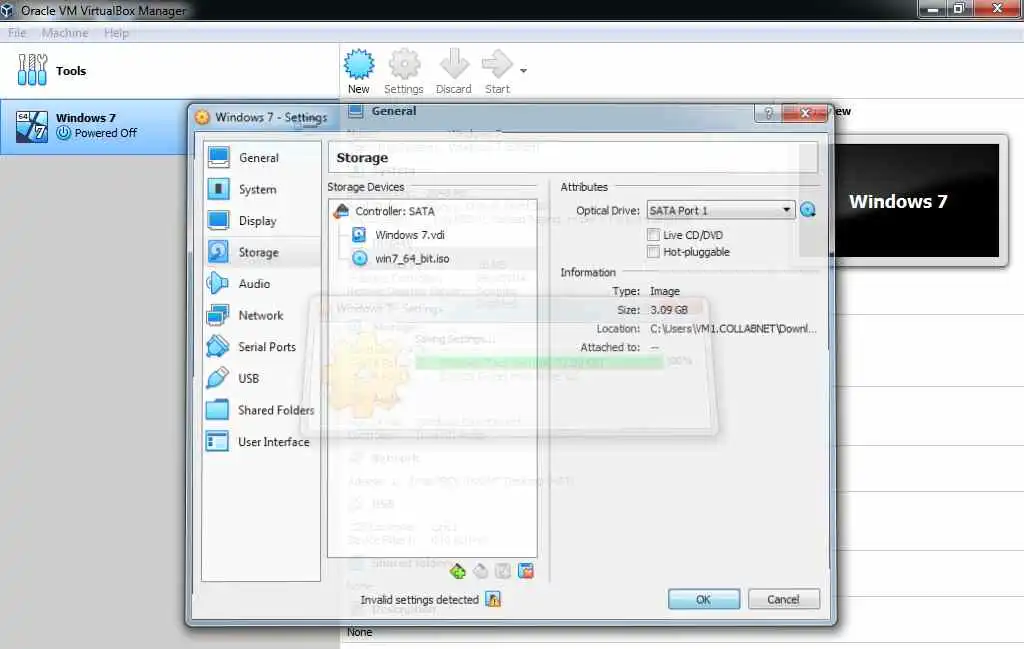
Task: Enable the Live CD/DVD checkbox
Action: (653, 234)
